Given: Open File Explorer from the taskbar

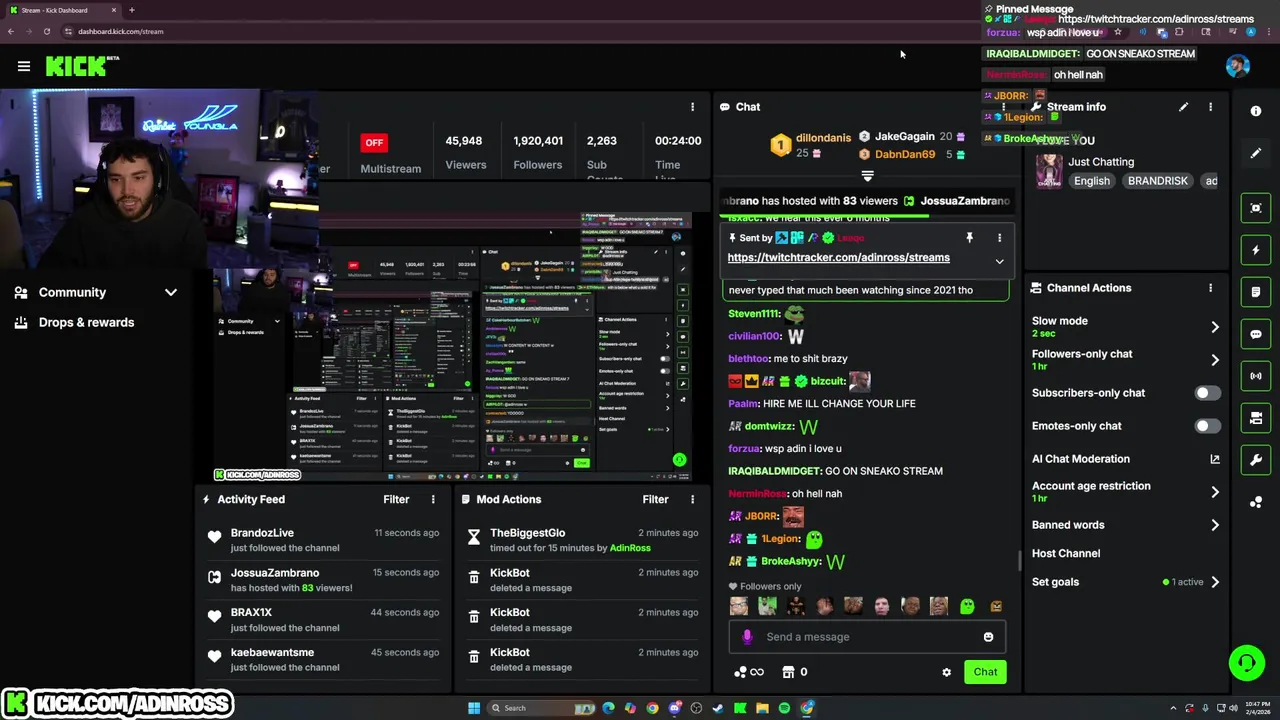Looking at the screenshot, I should click(762, 708).
